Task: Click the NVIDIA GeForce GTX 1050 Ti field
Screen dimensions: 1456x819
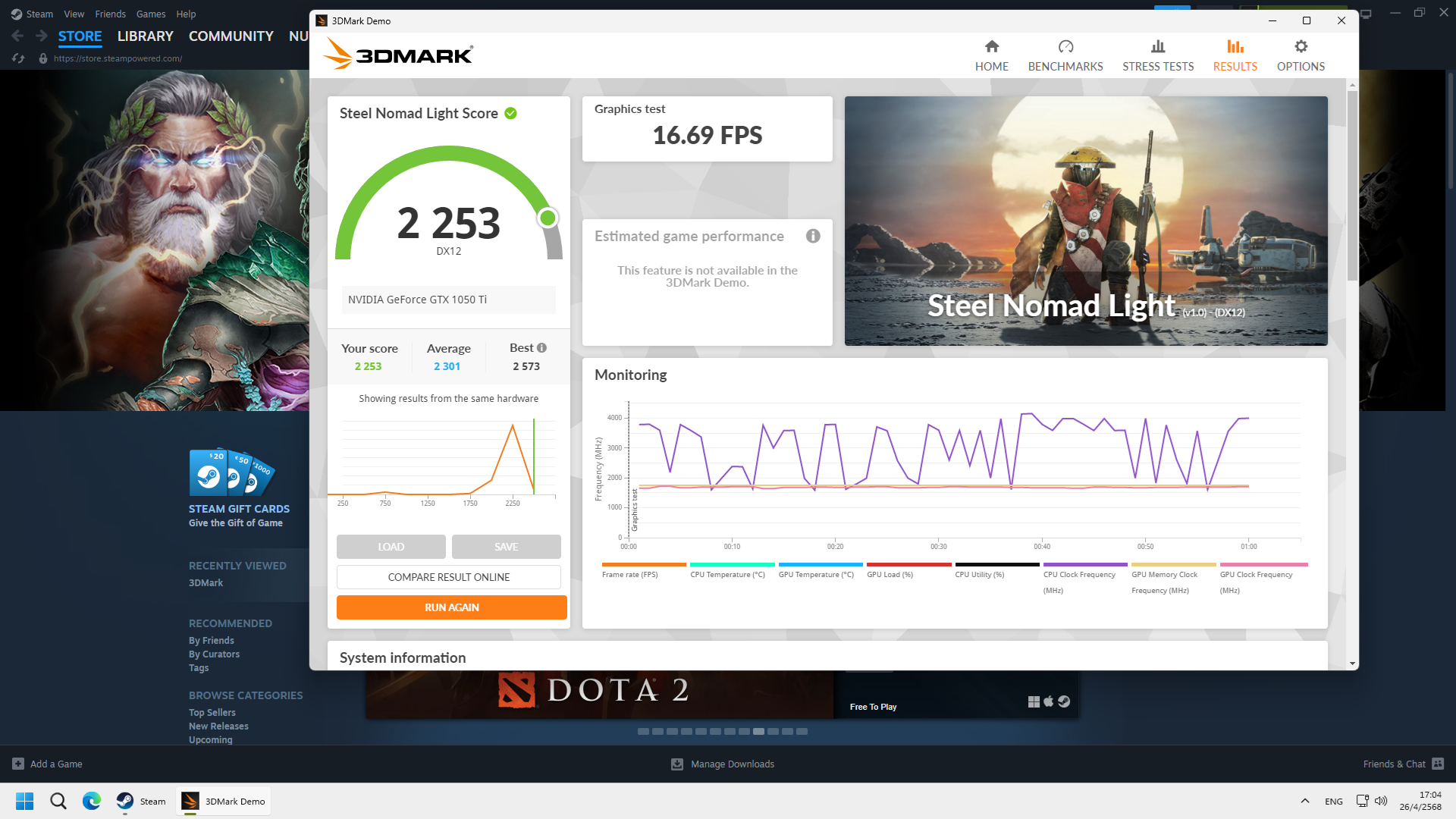Action: pyautogui.click(x=449, y=300)
